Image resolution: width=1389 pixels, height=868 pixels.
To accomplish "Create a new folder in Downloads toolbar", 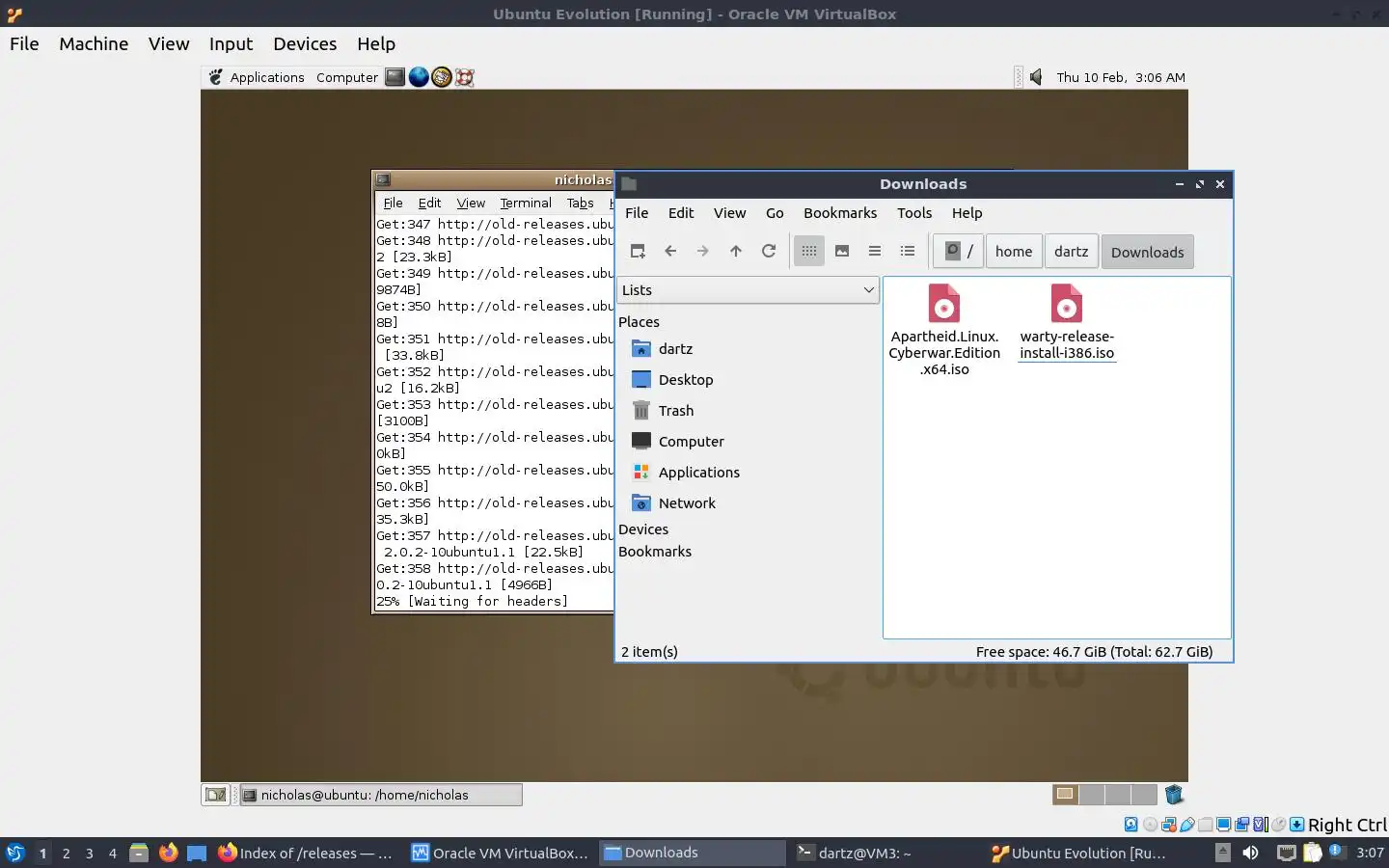I will (x=638, y=252).
